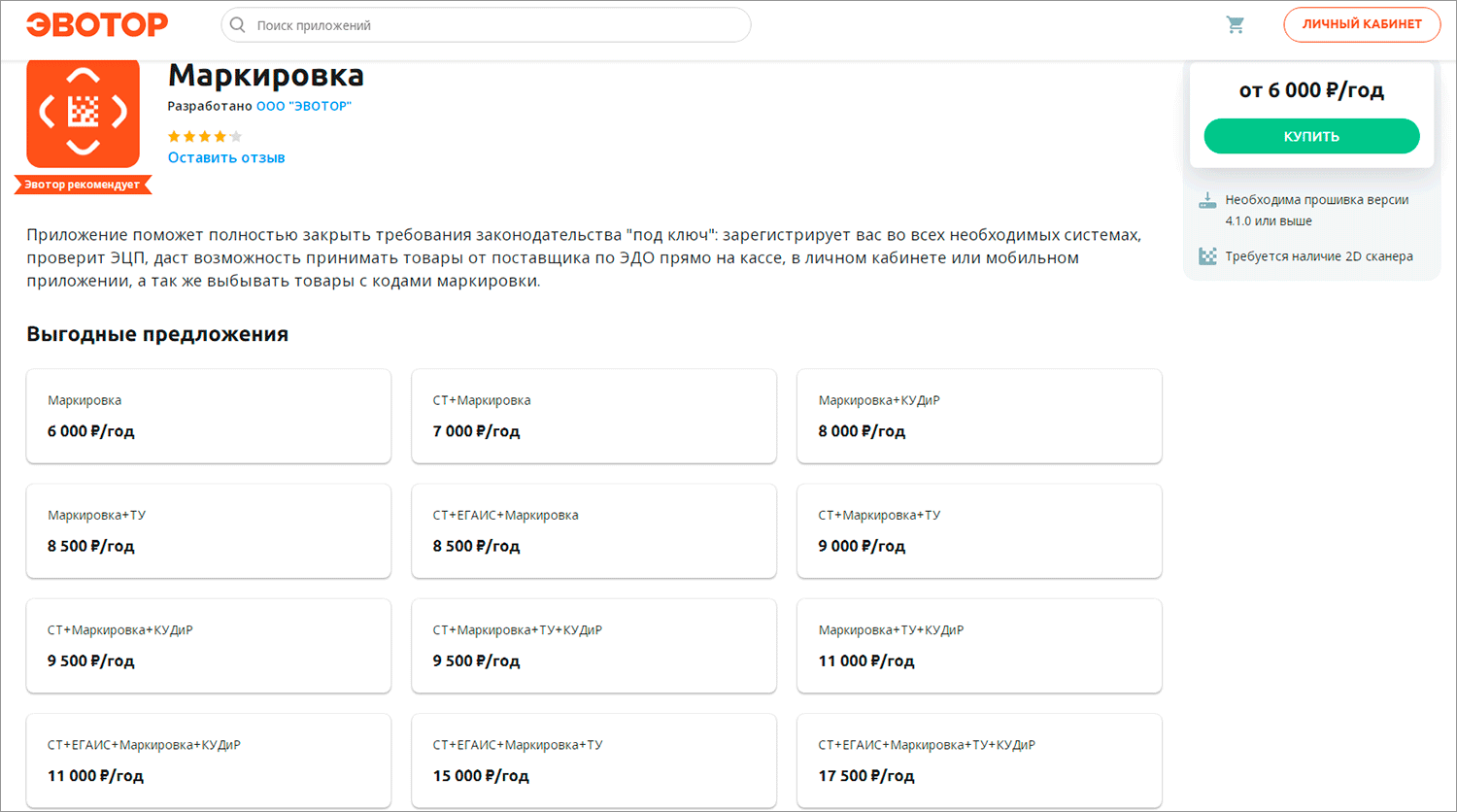Select the СТ+Маркировка+ТУ+КУДиР offer card
This screenshot has height=812, width=1457.
point(594,646)
